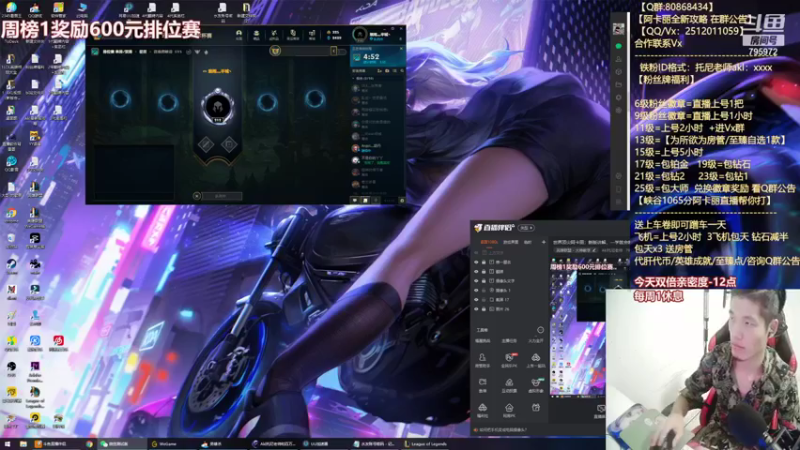Click the leftmost empty ring invite slot

pyautogui.click(x=120, y=99)
